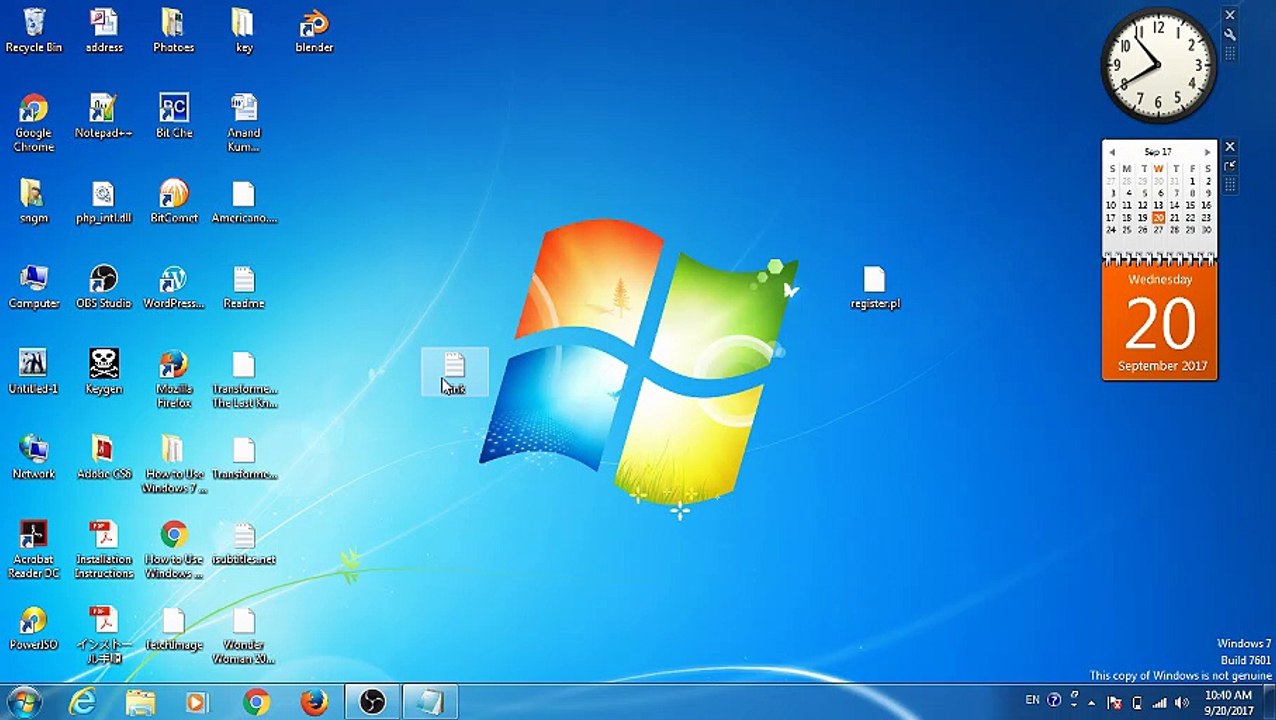
Task: Open the Start menu
Action: pyautogui.click(x=24, y=702)
